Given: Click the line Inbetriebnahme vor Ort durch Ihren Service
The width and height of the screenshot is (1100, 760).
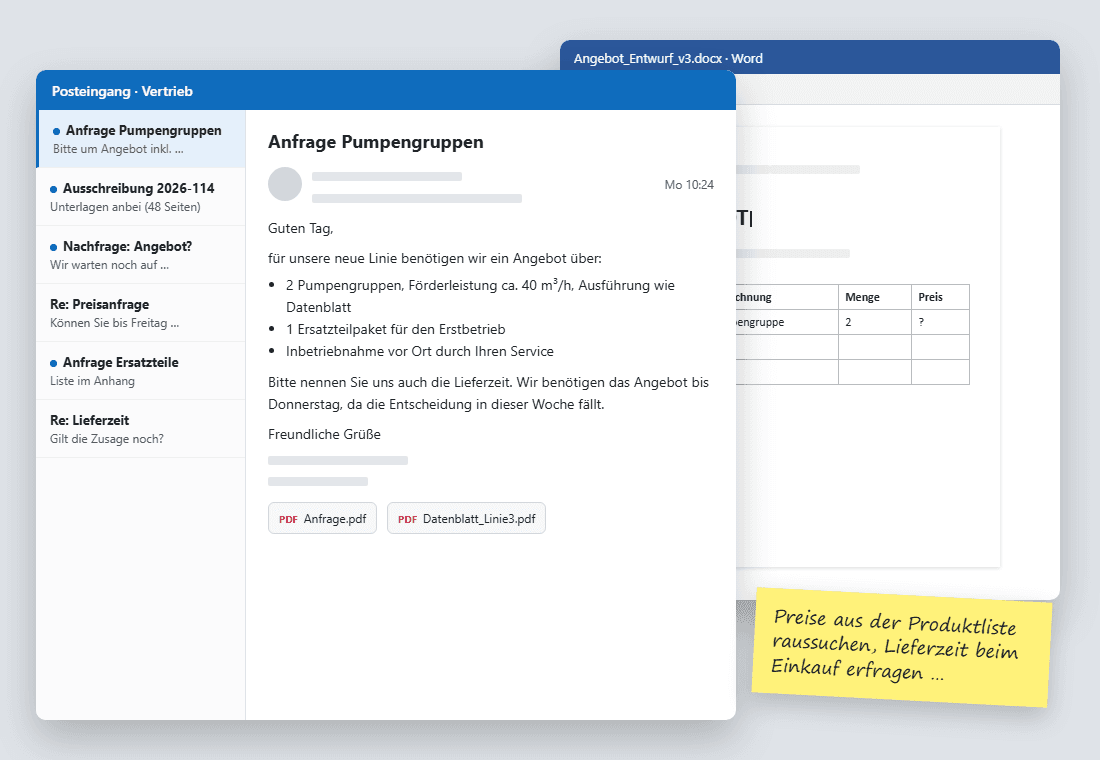Looking at the screenshot, I should click(420, 352).
